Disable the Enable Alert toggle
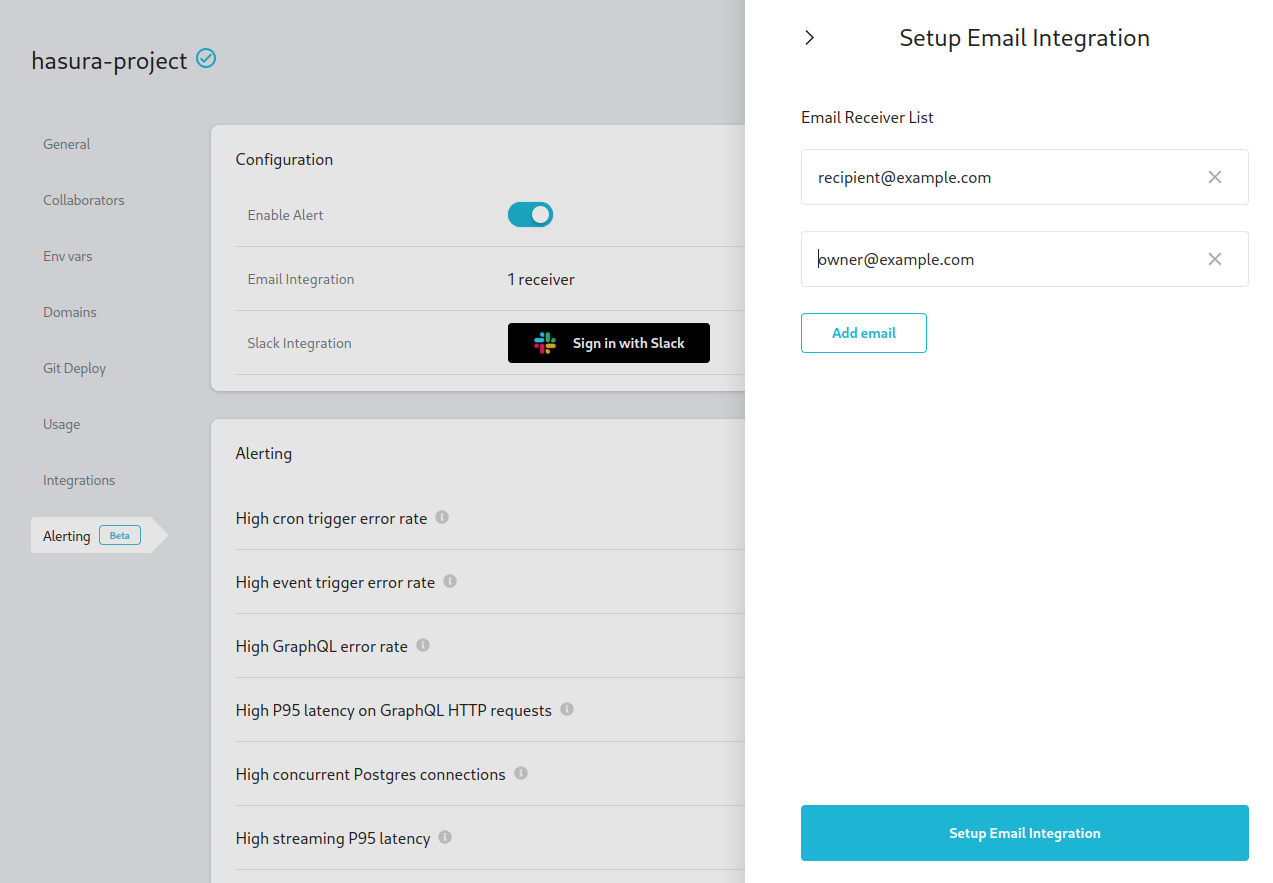This screenshot has height=883, width=1273. [x=530, y=214]
